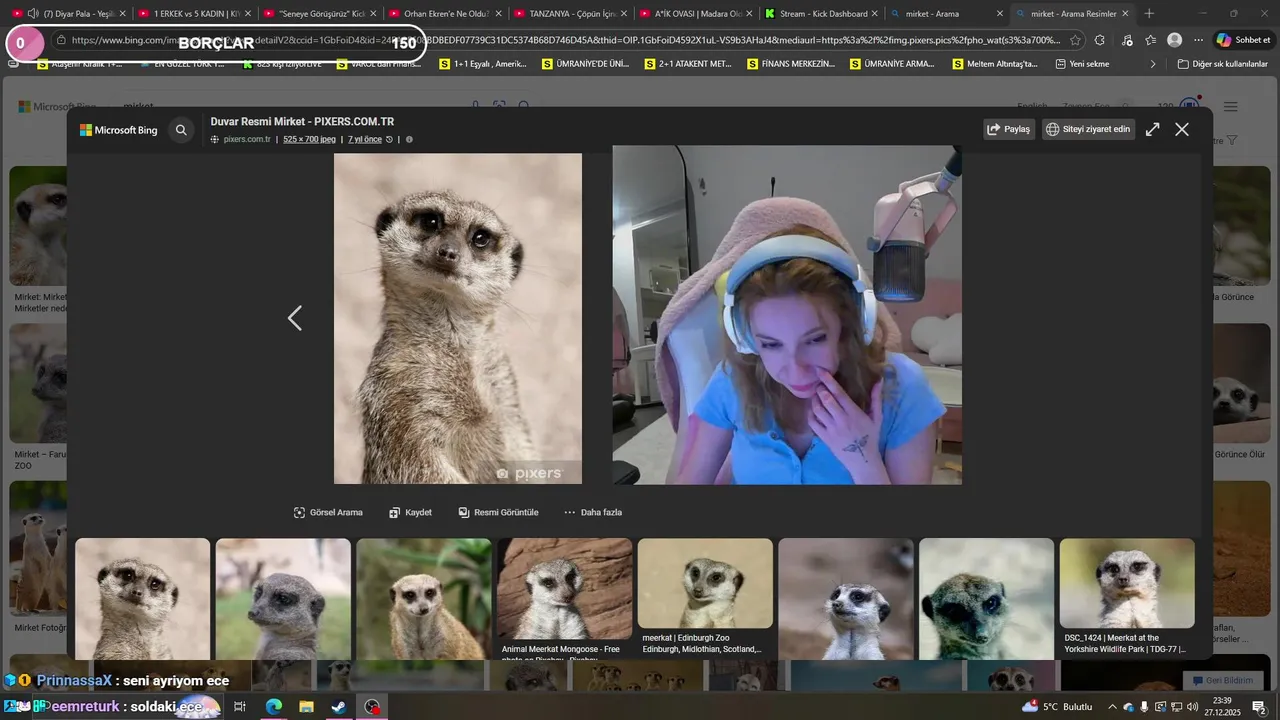Open a new browser tab with the plus icon
The height and width of the screenshot is (720, 1280).
pos(1149,14)
